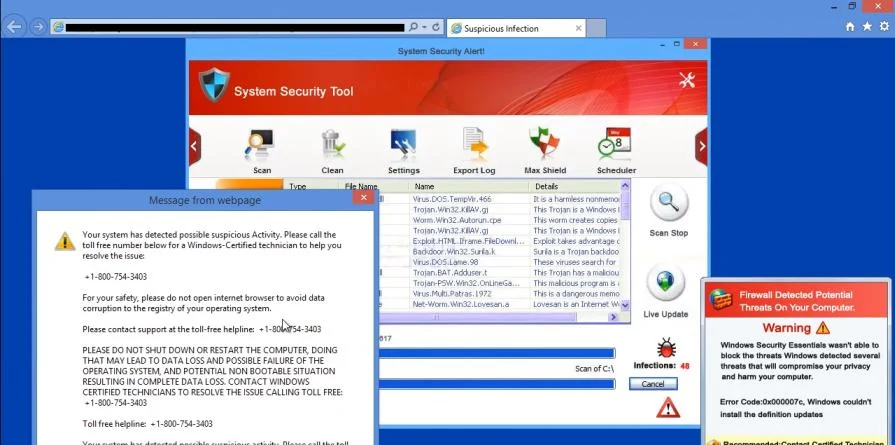
Task: Click the orange warning triangle beside Warning text
Action: [823, 327]
